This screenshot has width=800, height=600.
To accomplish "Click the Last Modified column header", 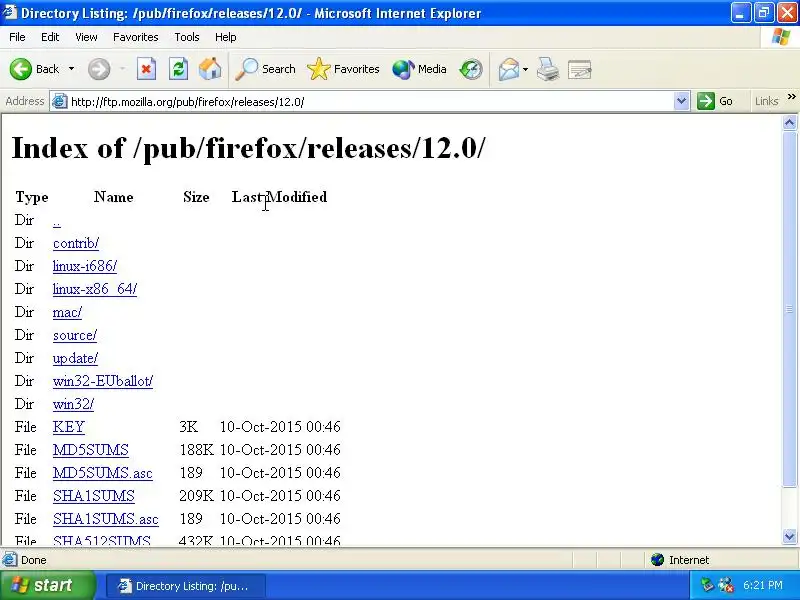I will [x=280, y=197].
